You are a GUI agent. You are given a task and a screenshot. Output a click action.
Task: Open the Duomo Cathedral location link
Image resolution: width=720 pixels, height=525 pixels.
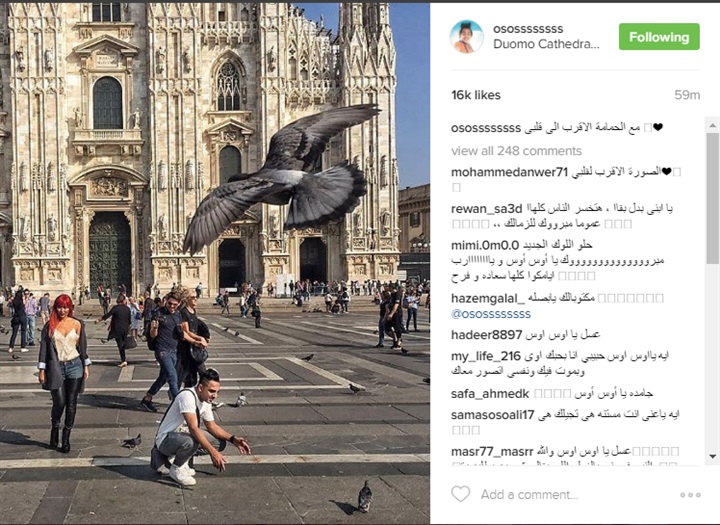[546, 44]
